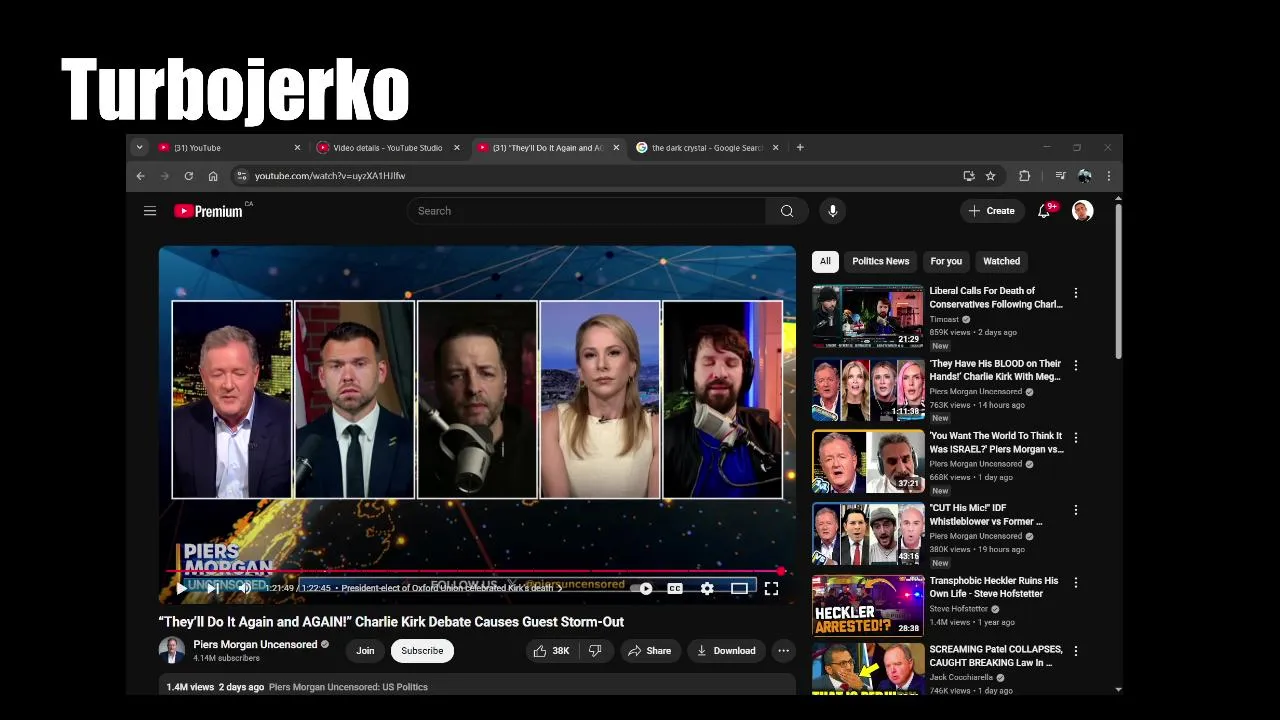The width and height of the screenshot is (1280, 720).
Task: Subscribe to Piers Morgan Uncensored
Action: point(422,651)
